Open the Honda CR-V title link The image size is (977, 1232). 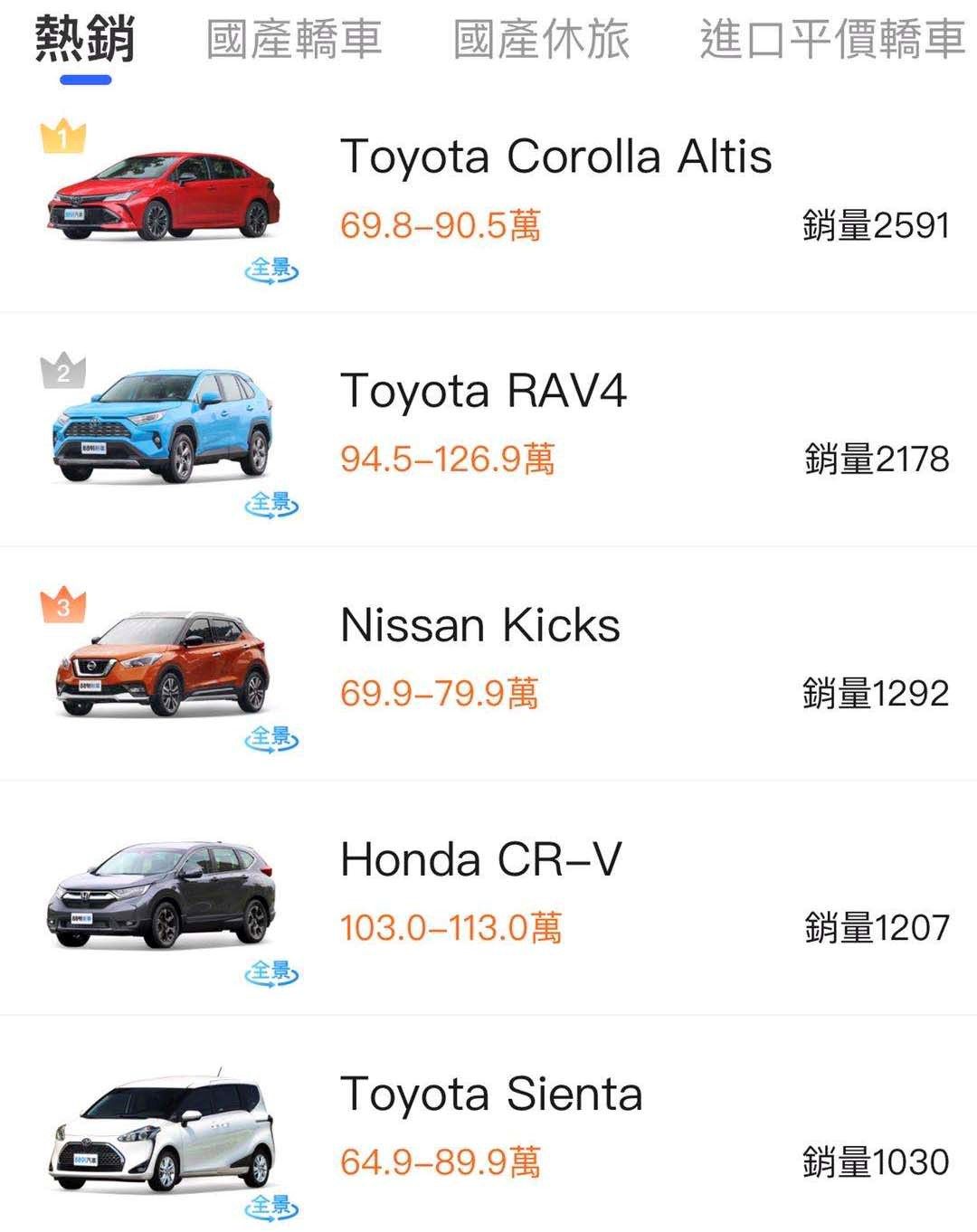click(480, 859)
